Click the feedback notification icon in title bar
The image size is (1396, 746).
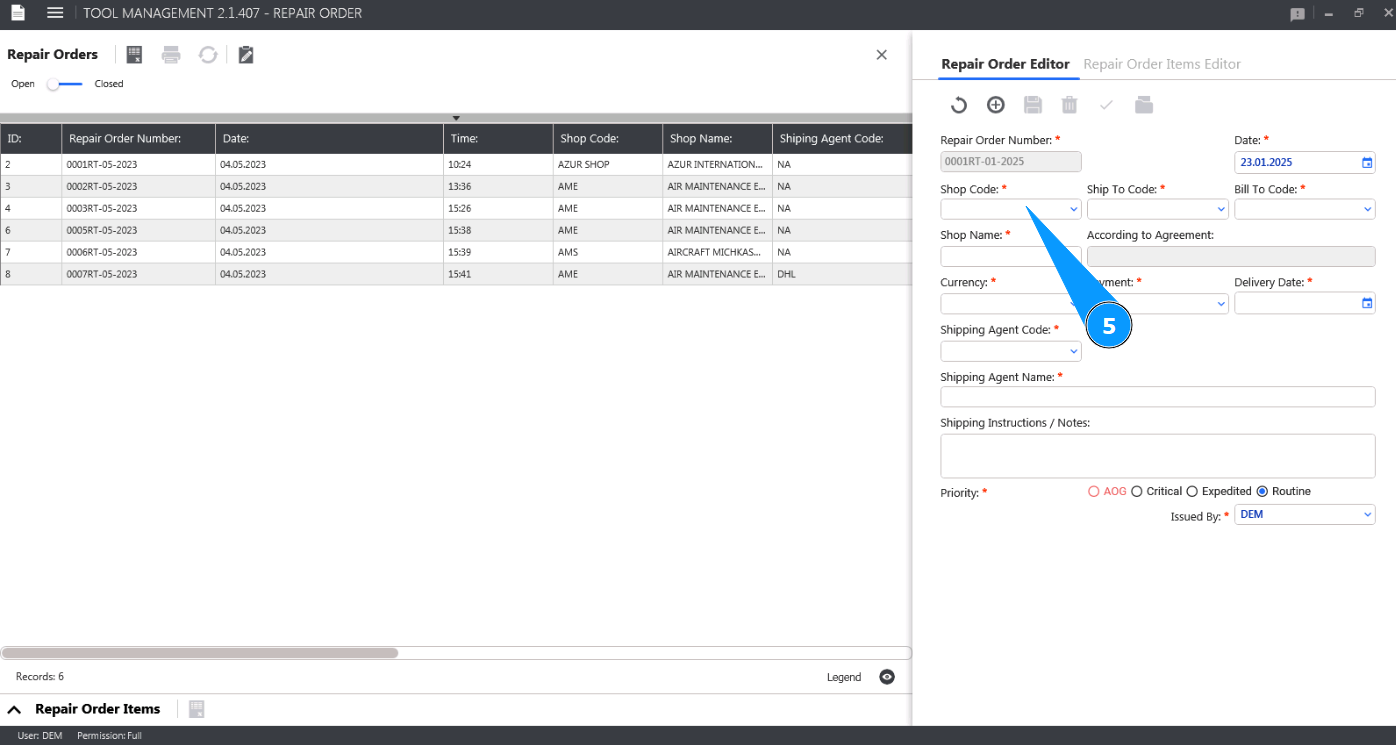point(1297,14)
